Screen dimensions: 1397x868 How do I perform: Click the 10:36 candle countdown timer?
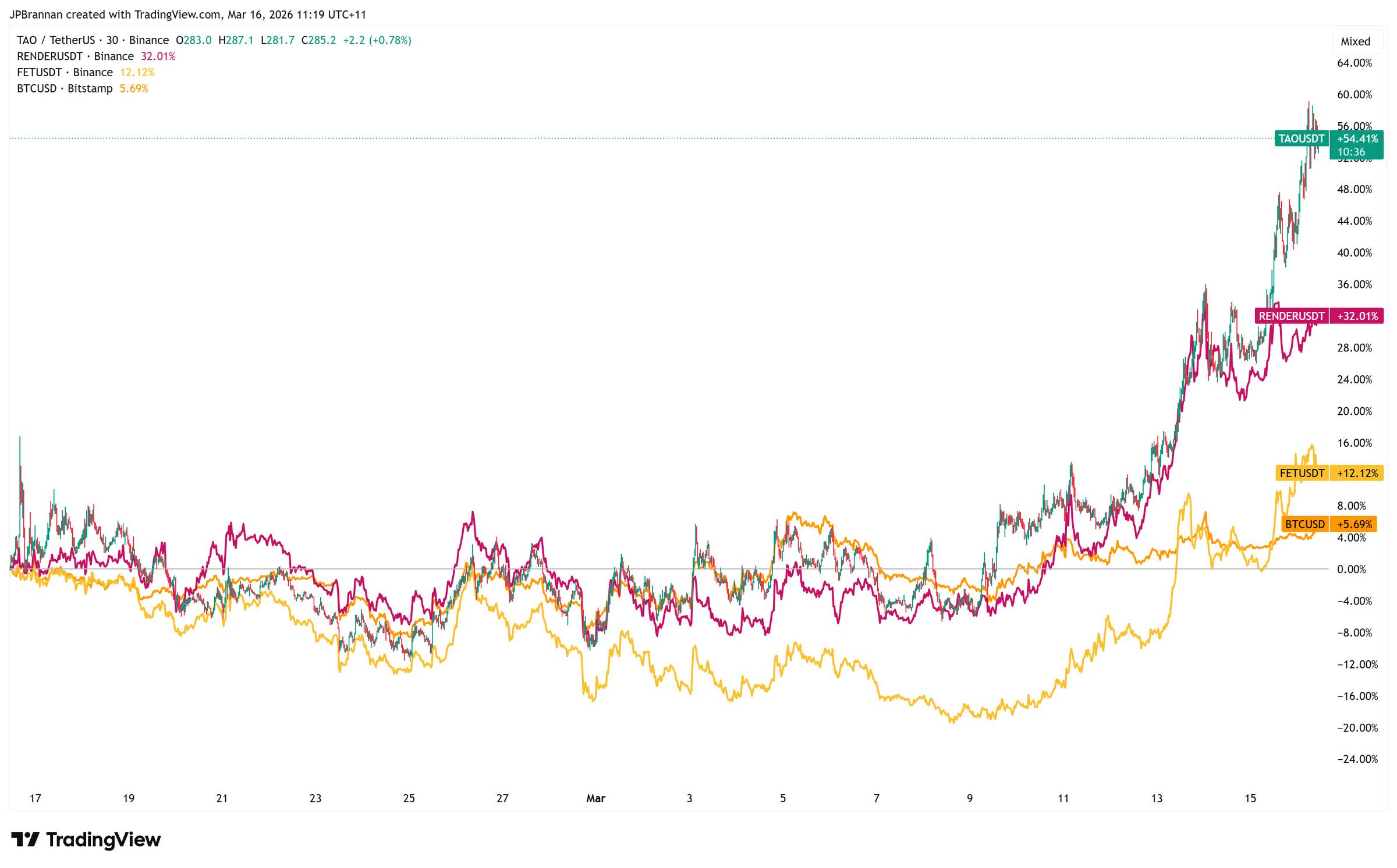point(1350,152)
